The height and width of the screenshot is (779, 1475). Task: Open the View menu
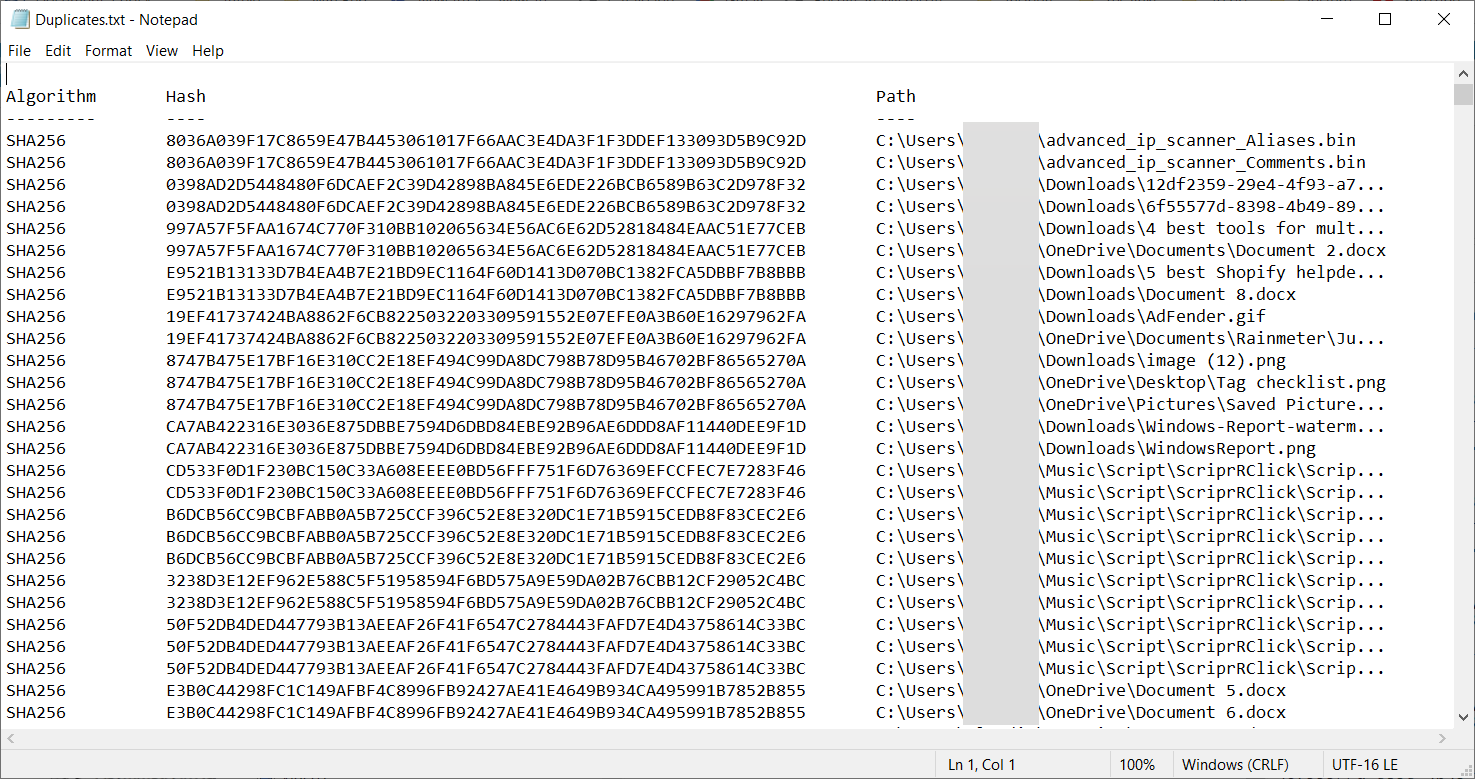pos(161,51)
